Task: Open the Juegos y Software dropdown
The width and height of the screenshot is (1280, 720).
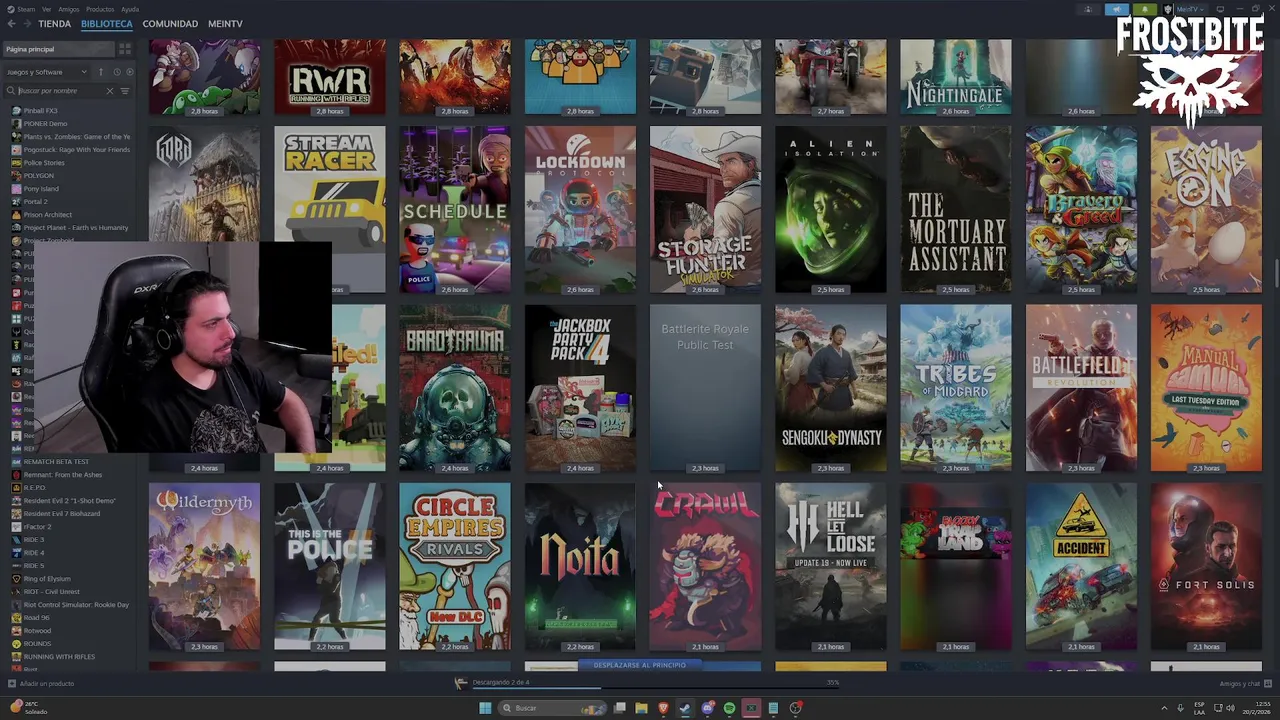Action: (47, 72)
